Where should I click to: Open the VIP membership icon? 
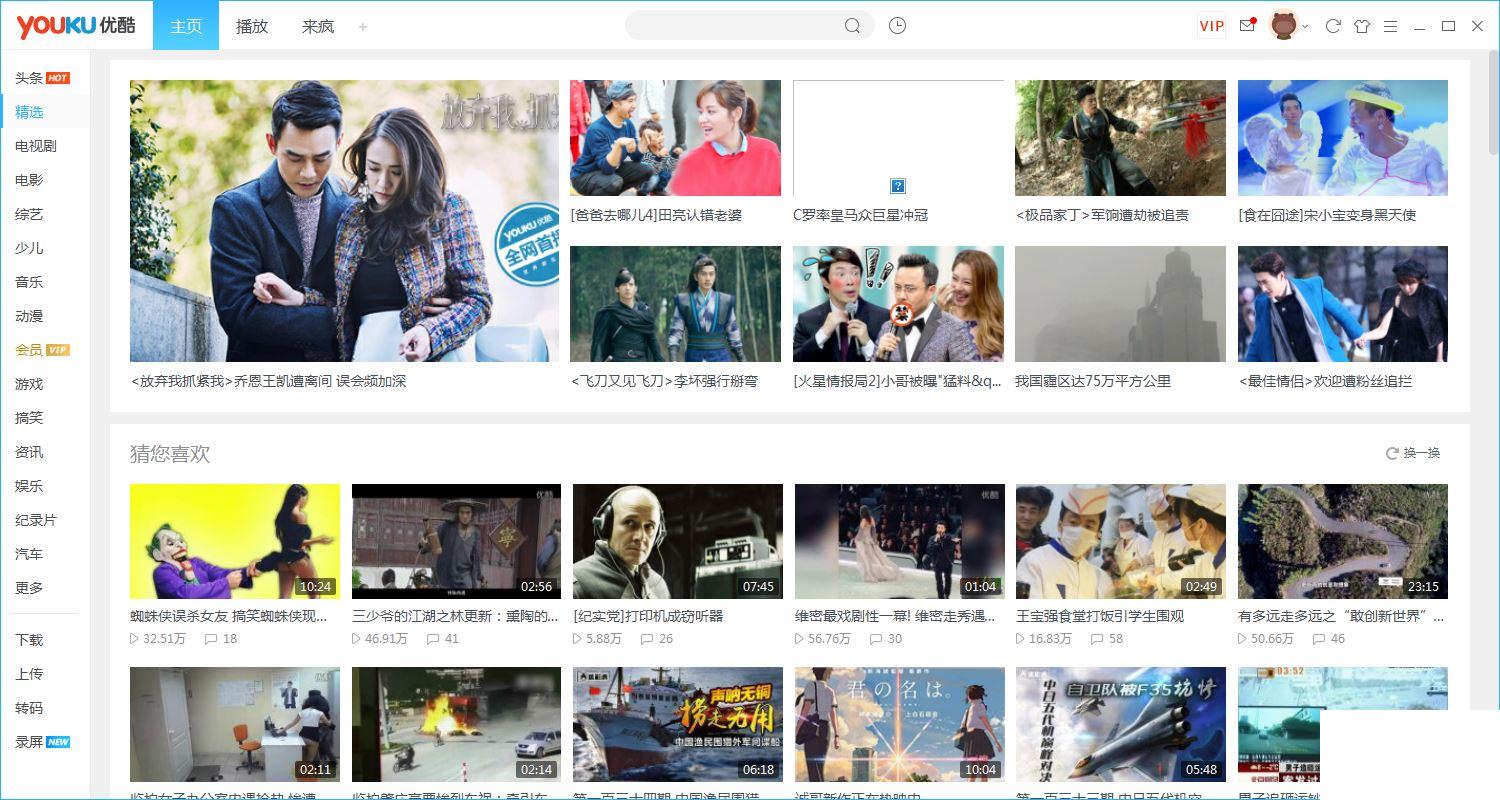pyautogui.click(x=1211, y=26)
